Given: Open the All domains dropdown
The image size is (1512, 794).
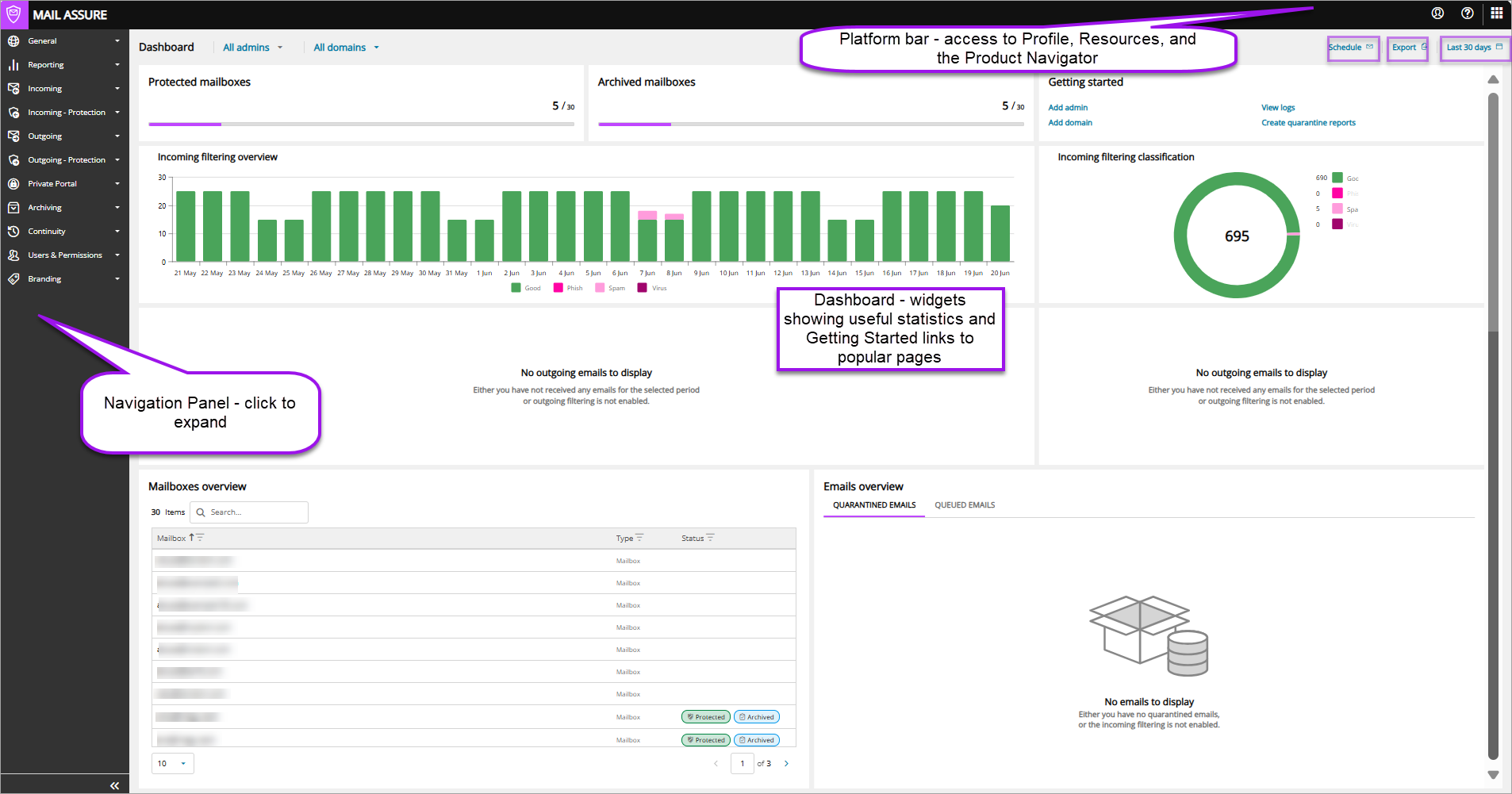Looking at the screenshot, I should point(346,48).
